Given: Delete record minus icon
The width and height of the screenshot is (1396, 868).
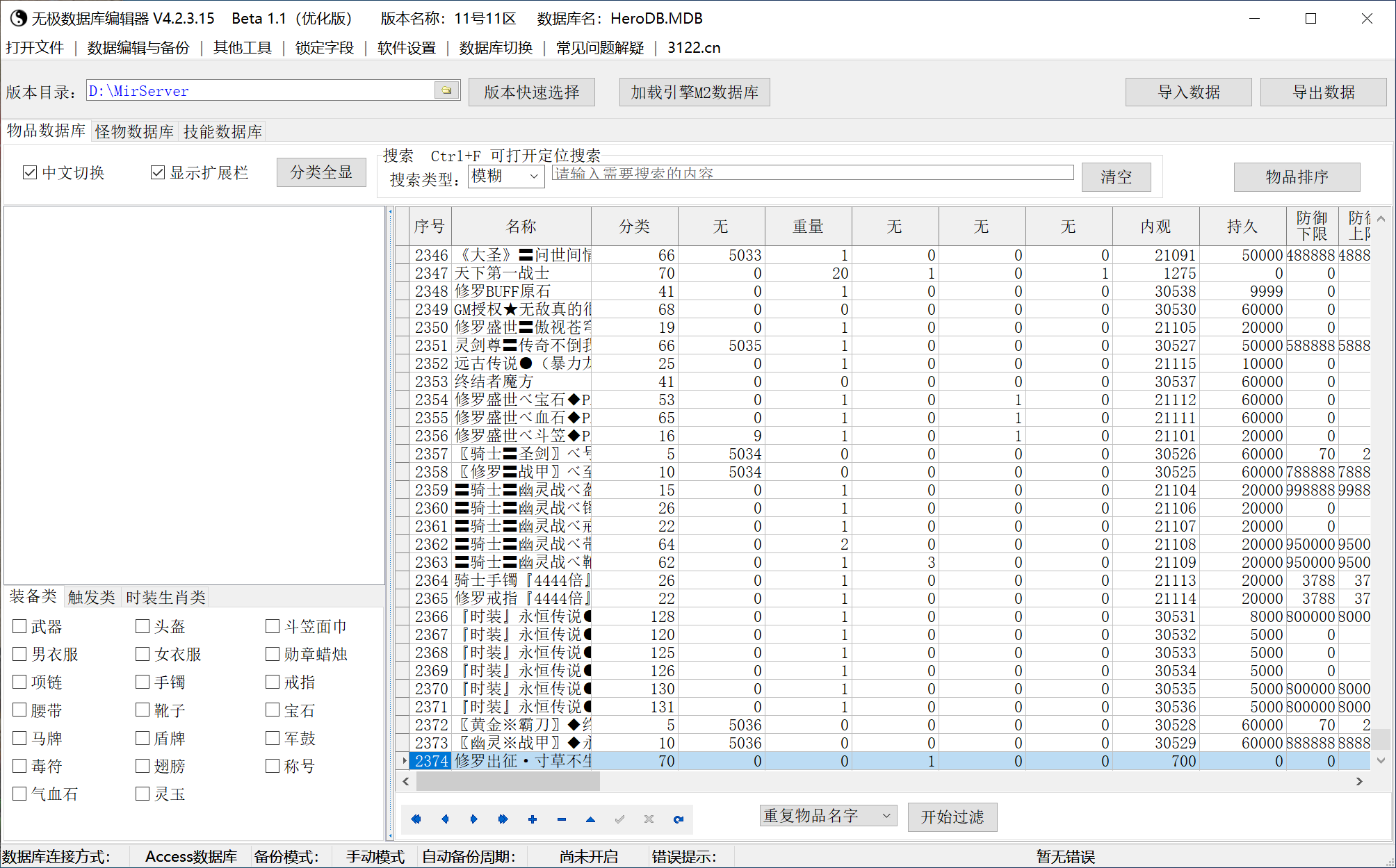Looking at the screenshot, I should 562,819.
